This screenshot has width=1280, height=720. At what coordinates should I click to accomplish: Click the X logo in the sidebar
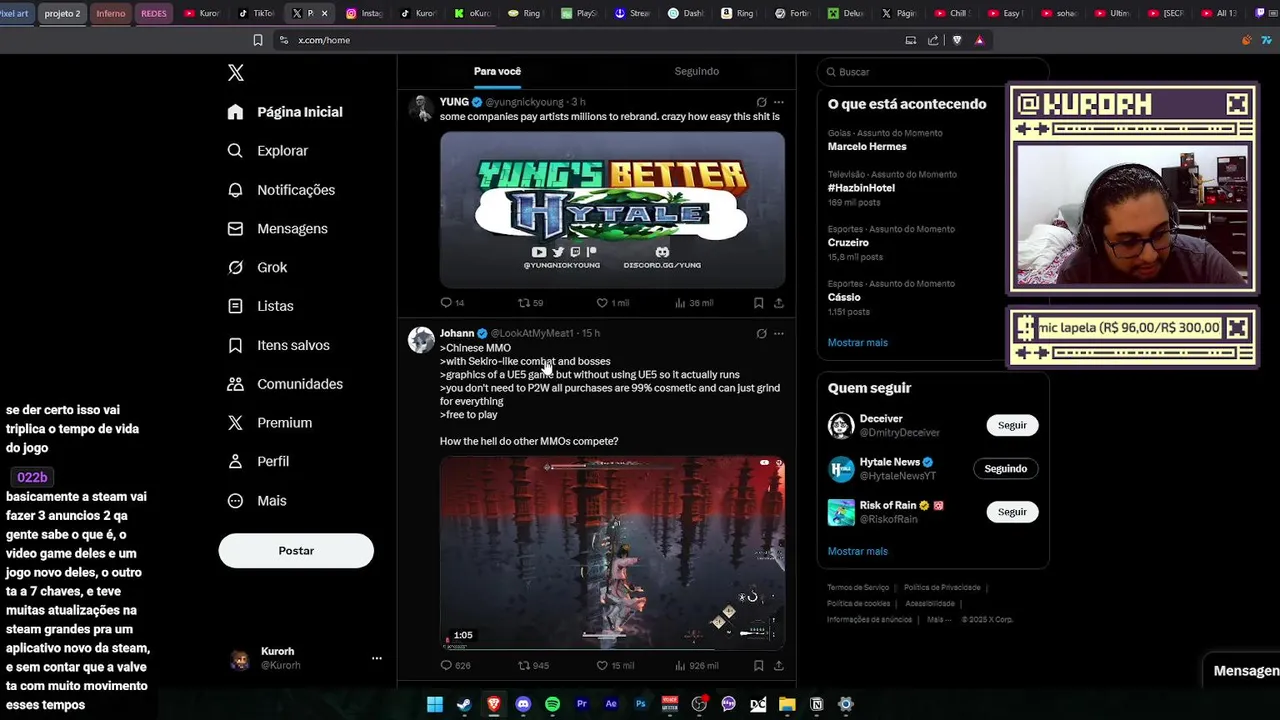pos(236,72)
